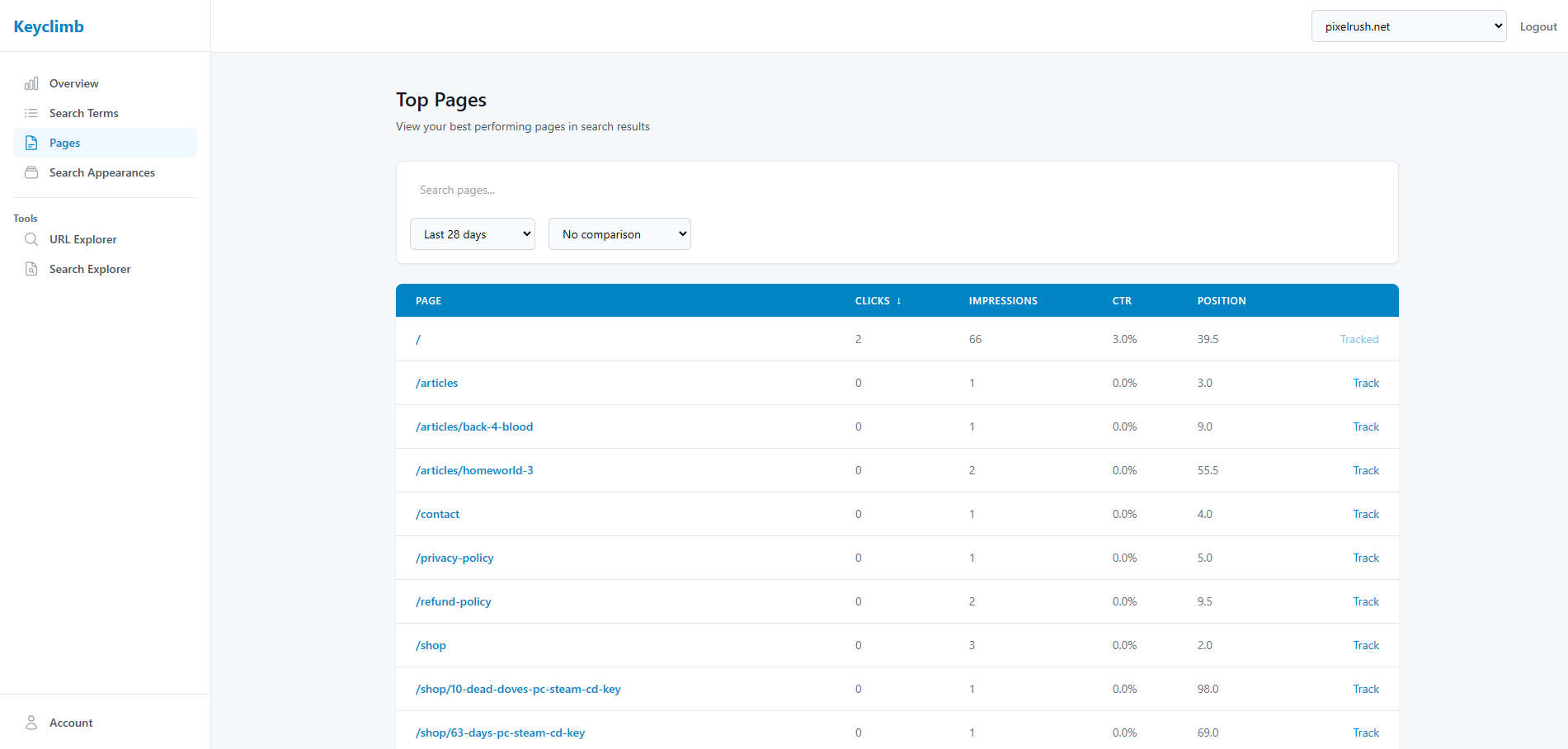Open the /articles/back-4-blood page link

click(x=474, y=426)
